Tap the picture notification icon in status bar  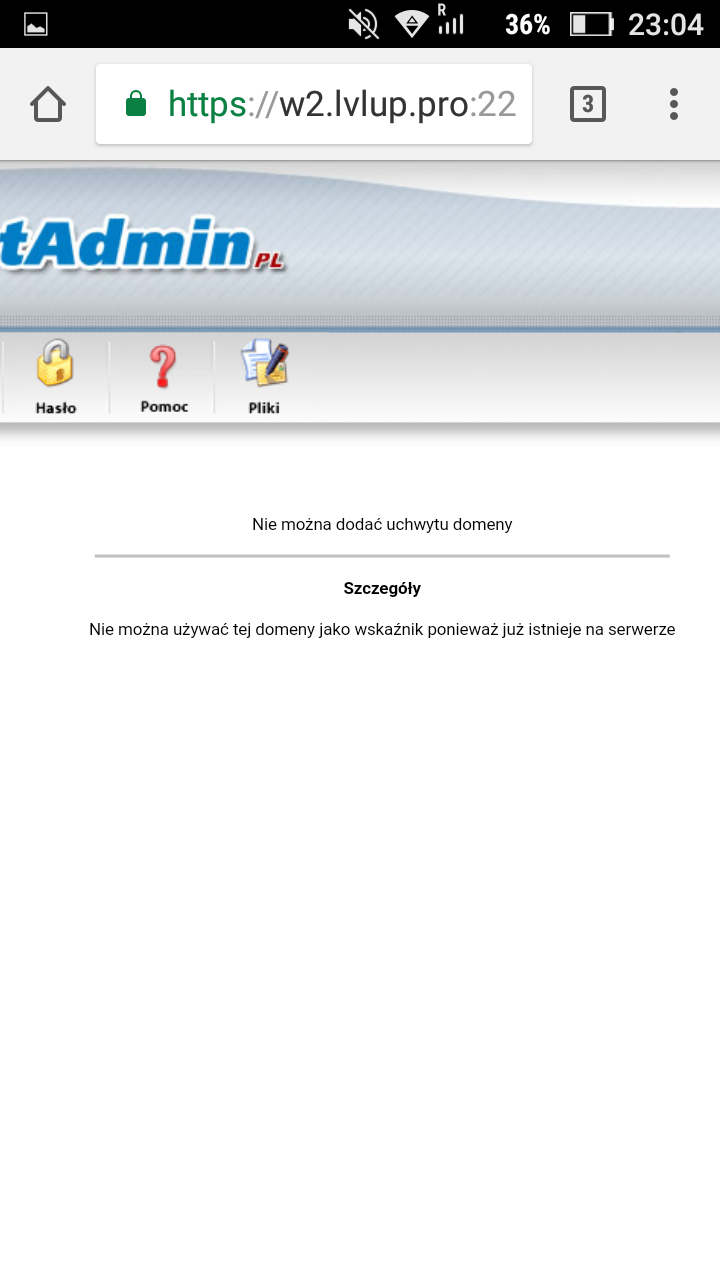36,24
